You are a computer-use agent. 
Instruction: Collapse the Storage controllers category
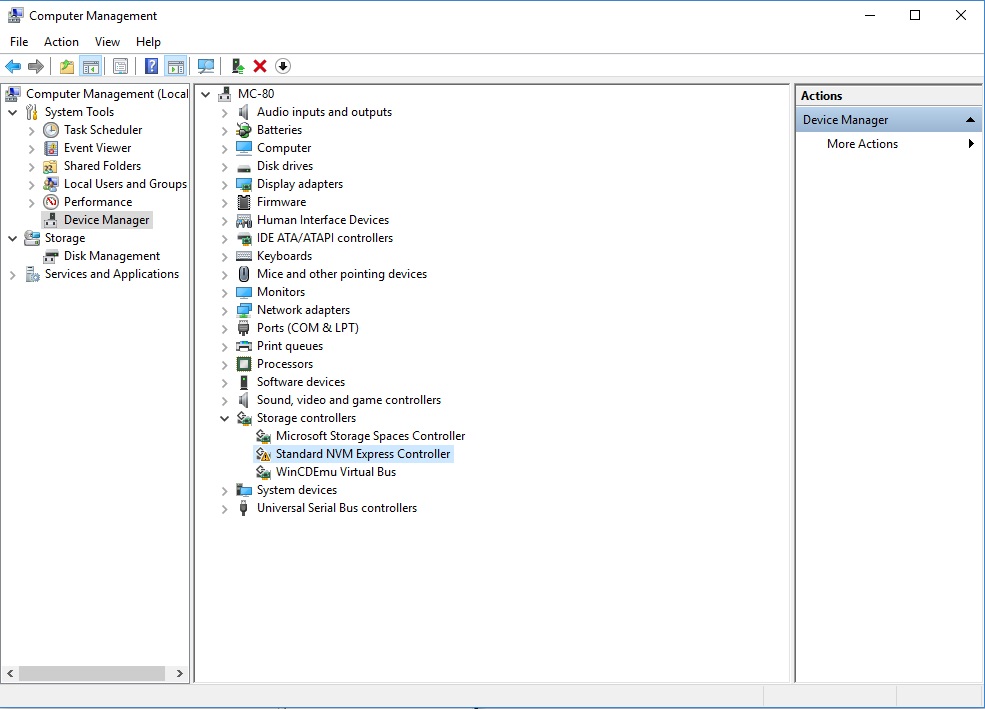coord(224,418)
